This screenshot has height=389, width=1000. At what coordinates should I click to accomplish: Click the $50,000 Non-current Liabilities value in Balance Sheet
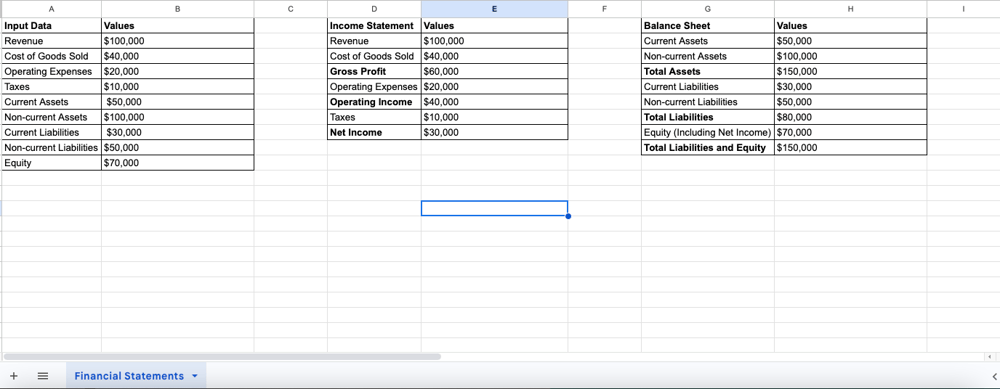[851, 102]
